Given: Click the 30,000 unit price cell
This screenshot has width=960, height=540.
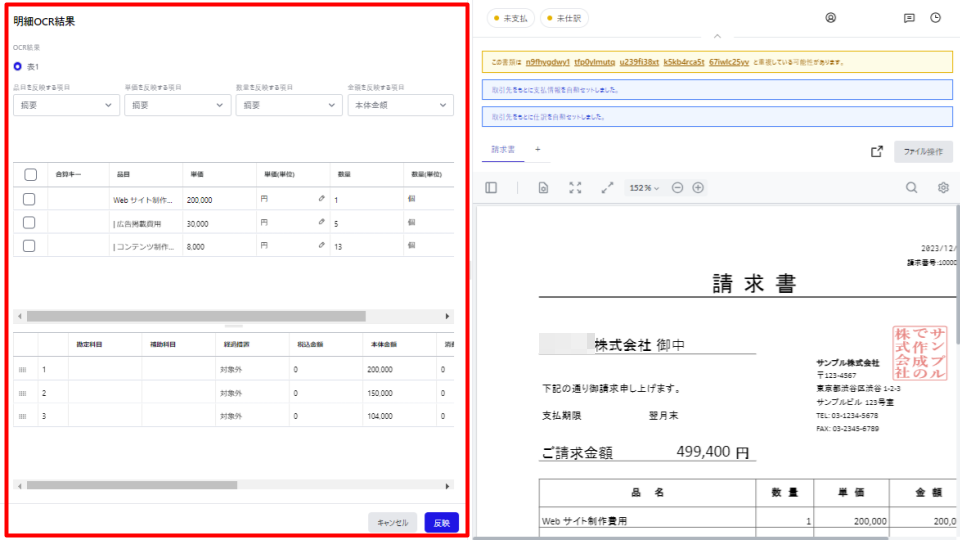Looking at the screenshot, I should click(x=219, y=223).
